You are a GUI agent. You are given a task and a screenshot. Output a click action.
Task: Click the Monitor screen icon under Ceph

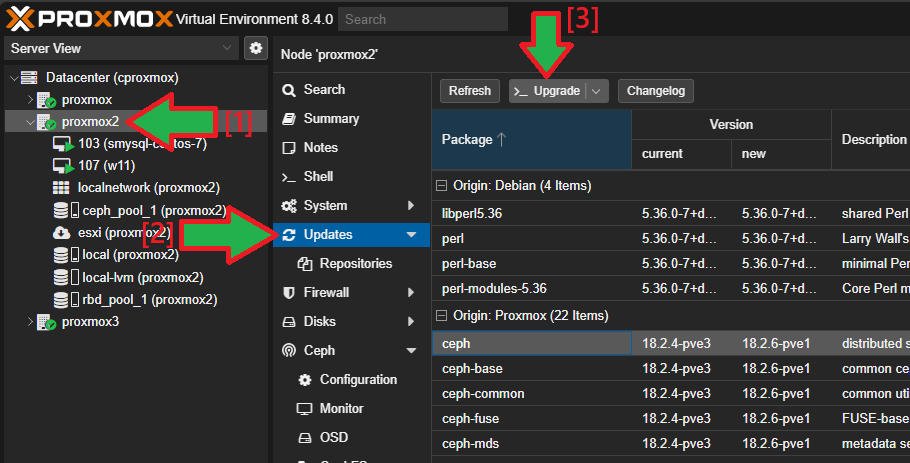click(x=305, y=409)
